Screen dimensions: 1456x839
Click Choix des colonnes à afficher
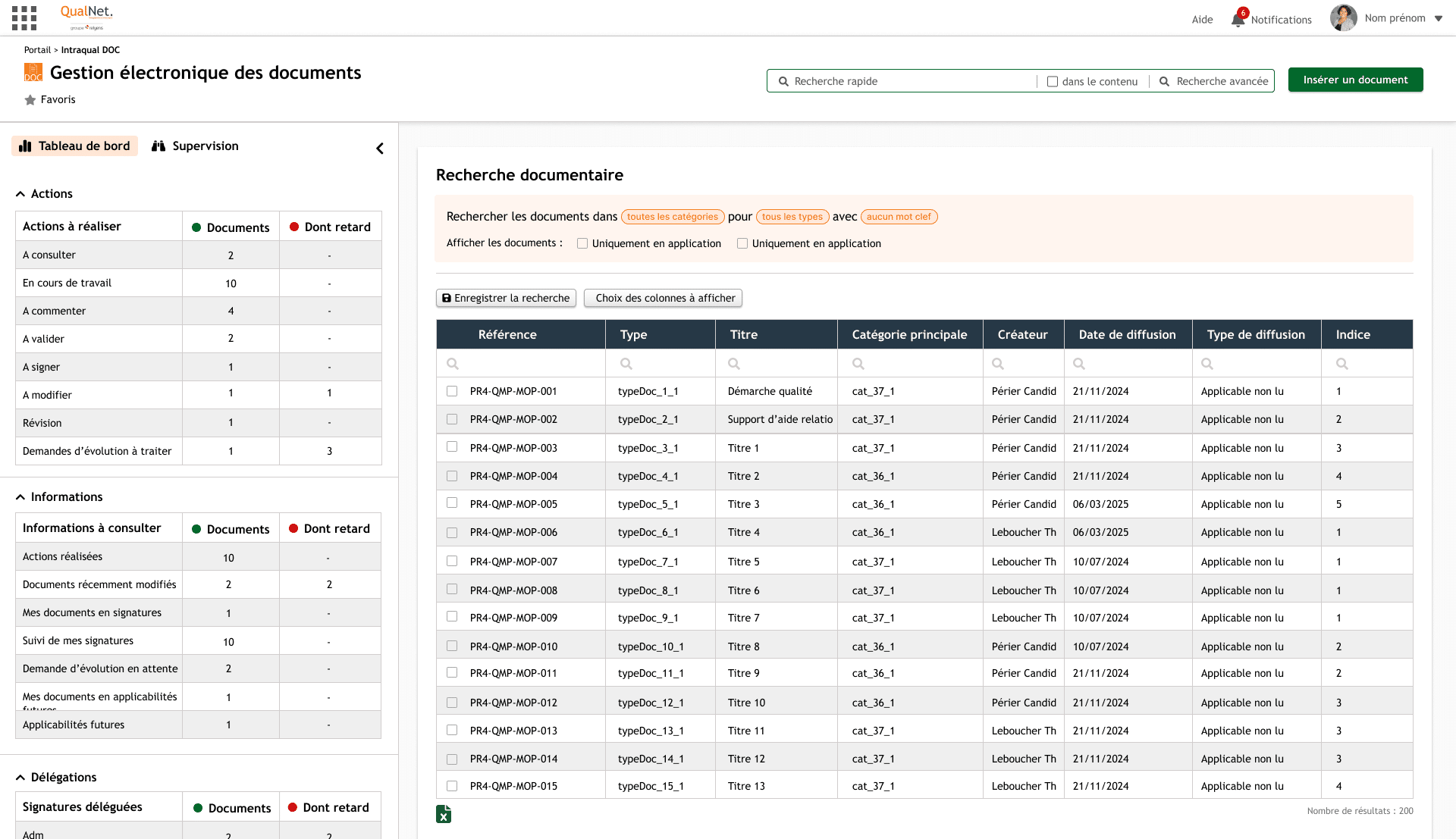click(663, 299)
